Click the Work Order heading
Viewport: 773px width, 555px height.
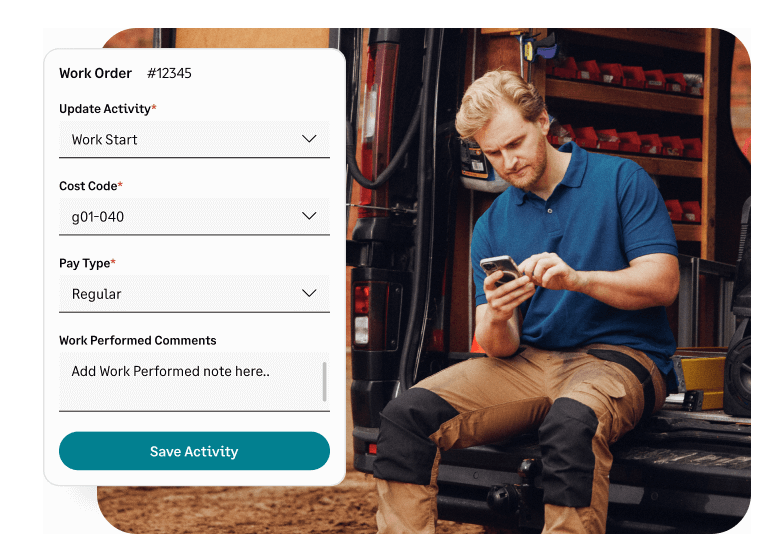(x=95, y=73)
